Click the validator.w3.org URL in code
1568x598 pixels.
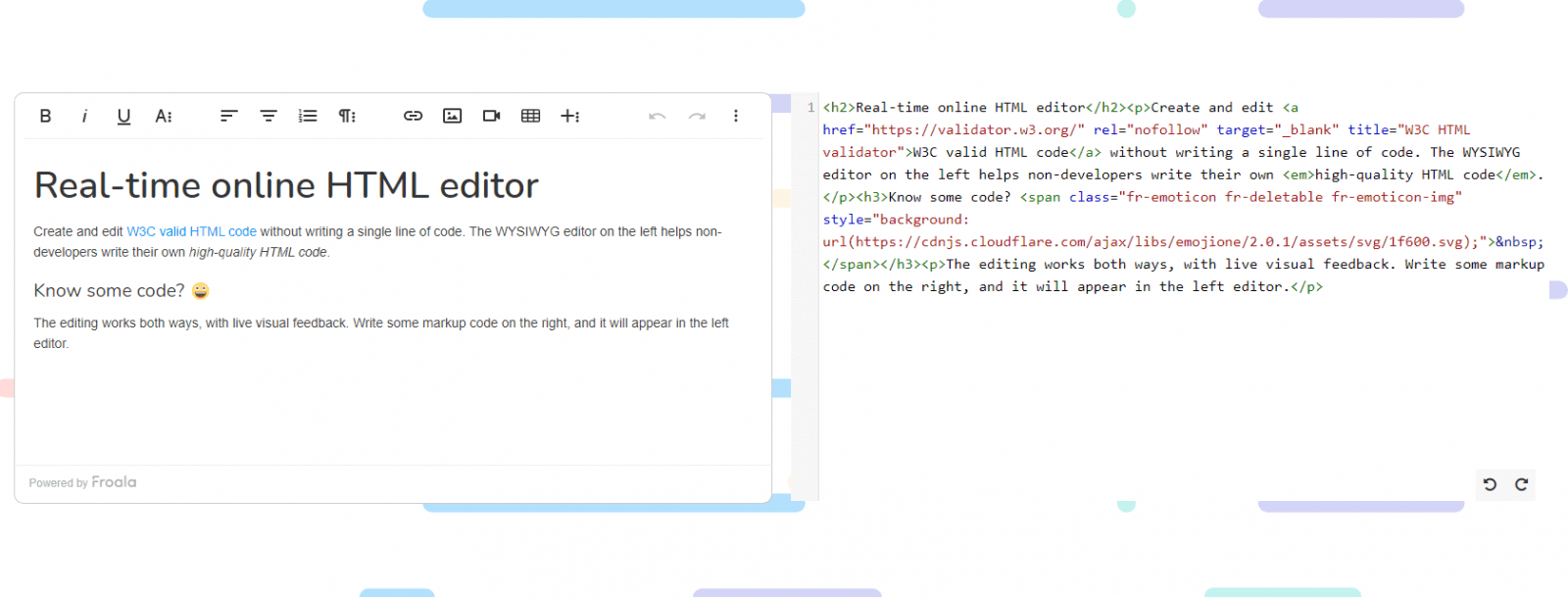[974, 130]
